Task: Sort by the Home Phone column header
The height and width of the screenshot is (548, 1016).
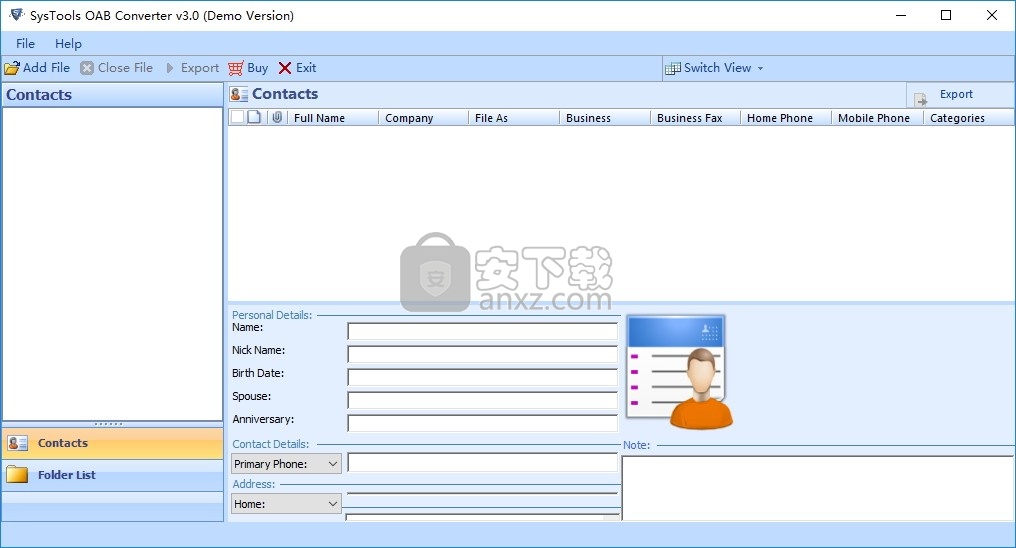Action: (786, 118)
